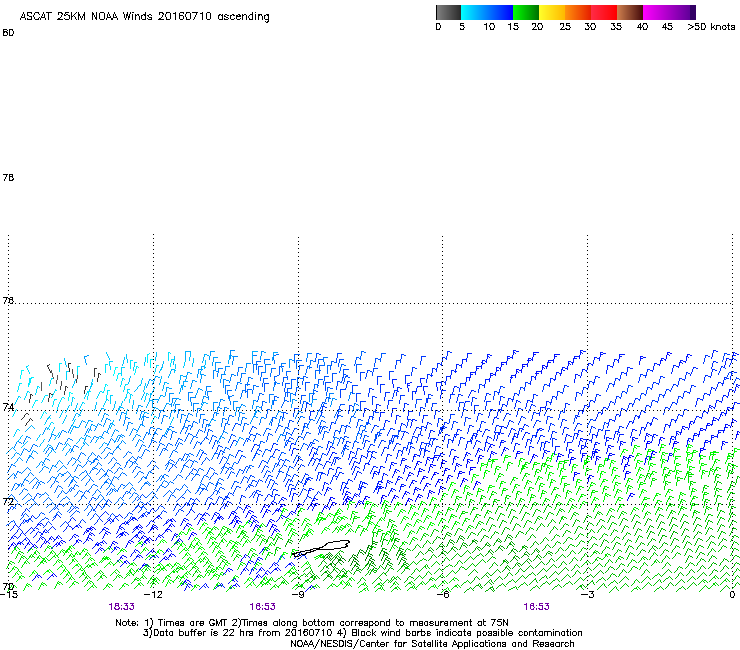
Task: Click the longitude axis label '-12'
Action: point(153,595)
